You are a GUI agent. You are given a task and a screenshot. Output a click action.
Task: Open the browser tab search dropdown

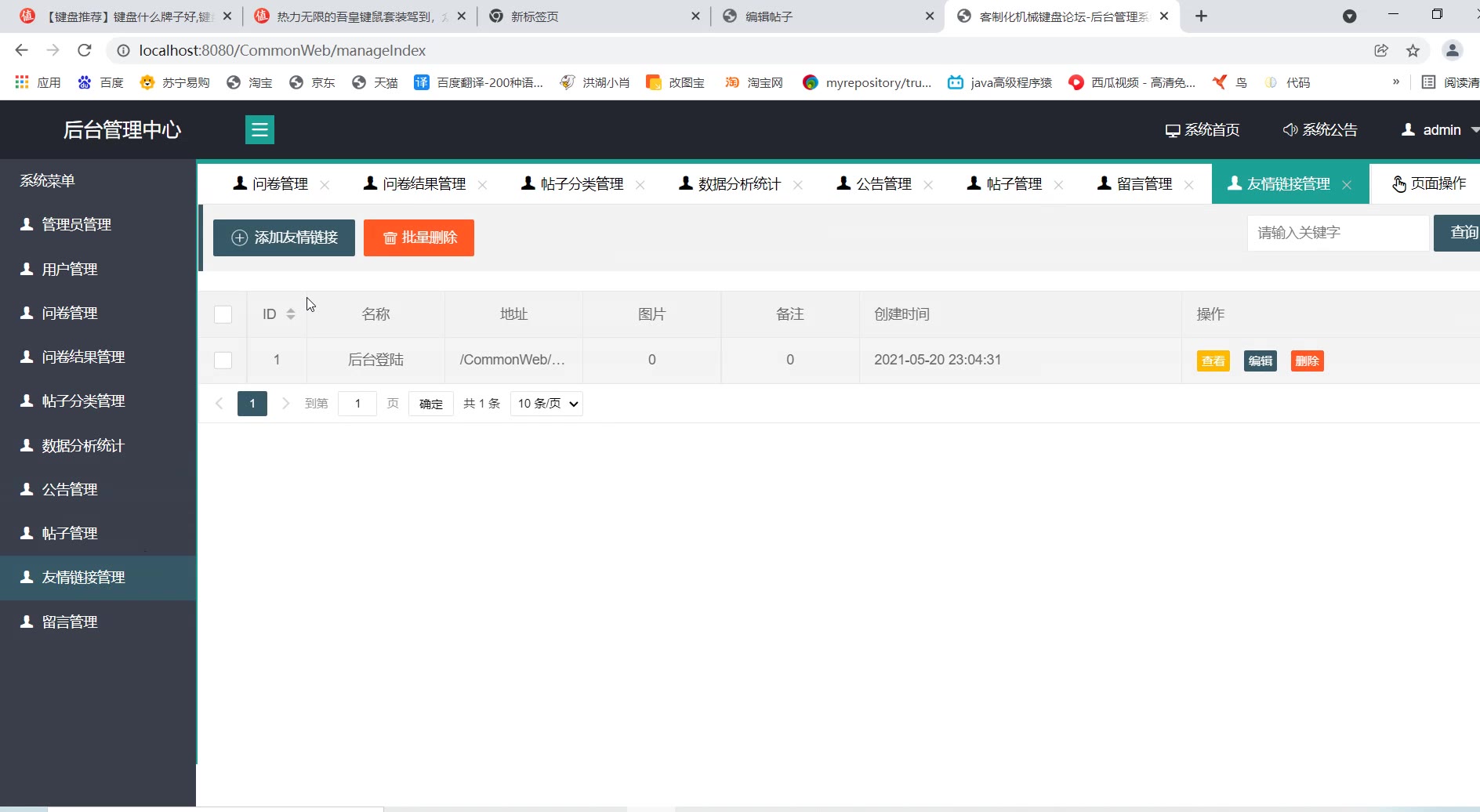(1349, 16)
